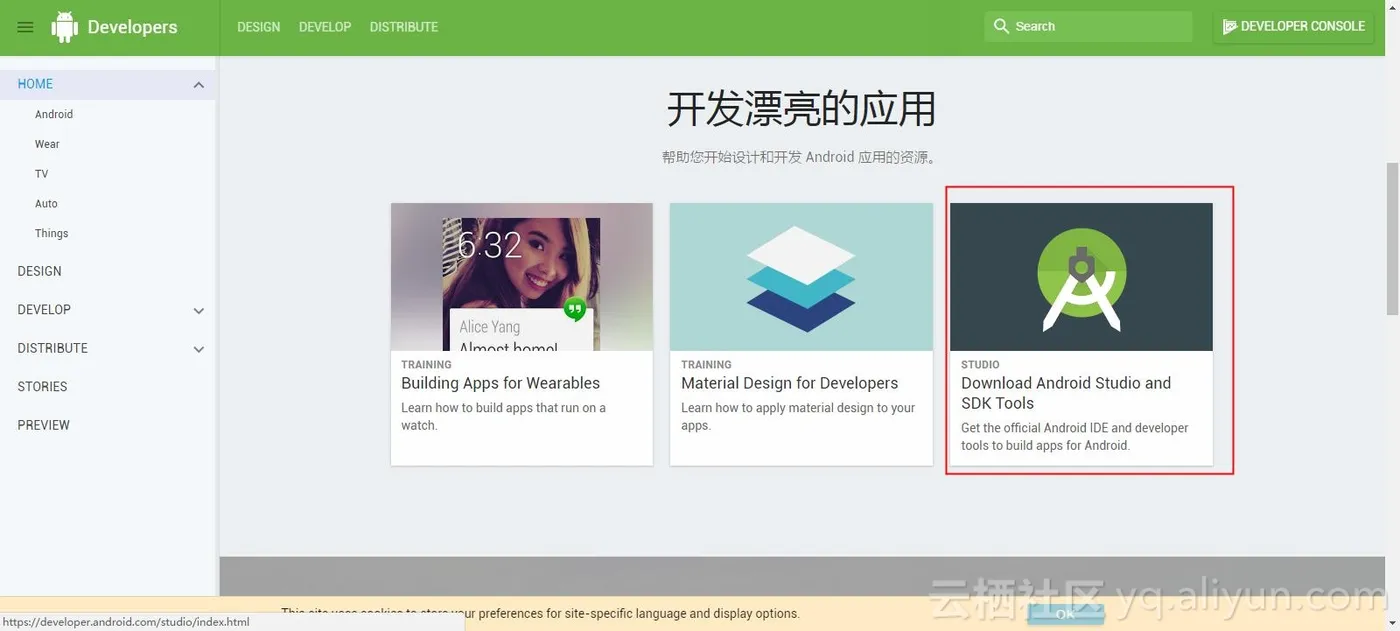Select Wear in the sidebar
The image size is (1400, 631).
pyautogui.click(x=47, y=144)
